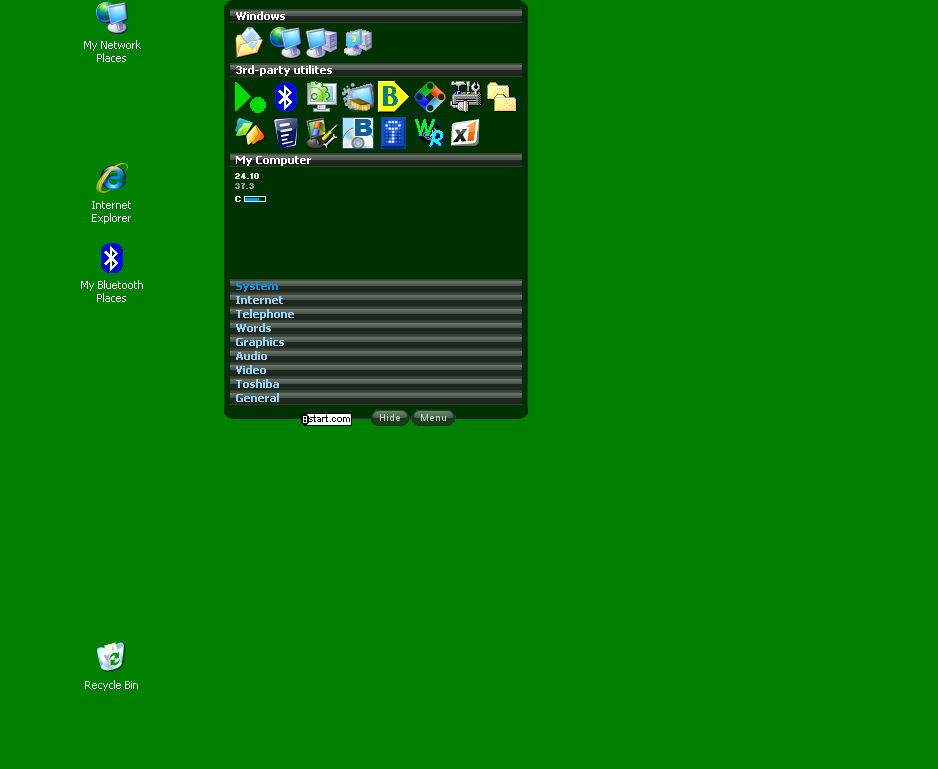The width and height of the screenshot is (938, 769).
Task: Click the Hide button
Action: 389,418
